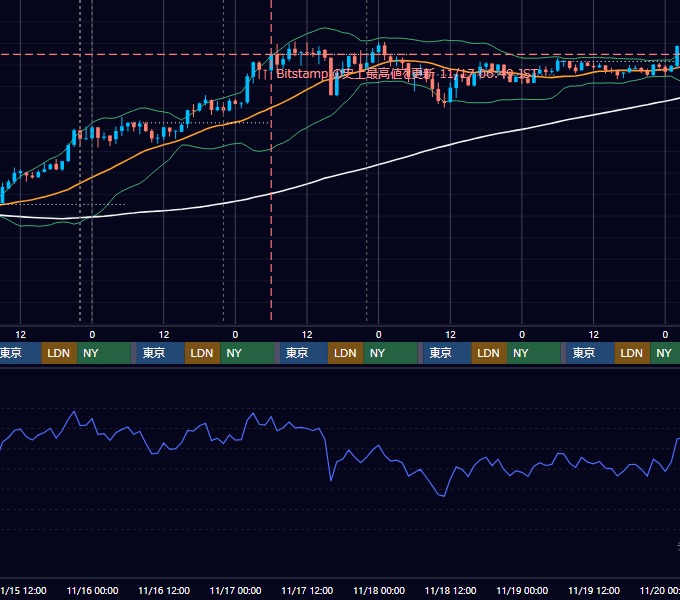Select the LDN session block on 11/19
This screenshot has height=600, width=680.
click(x=632, y=353)
